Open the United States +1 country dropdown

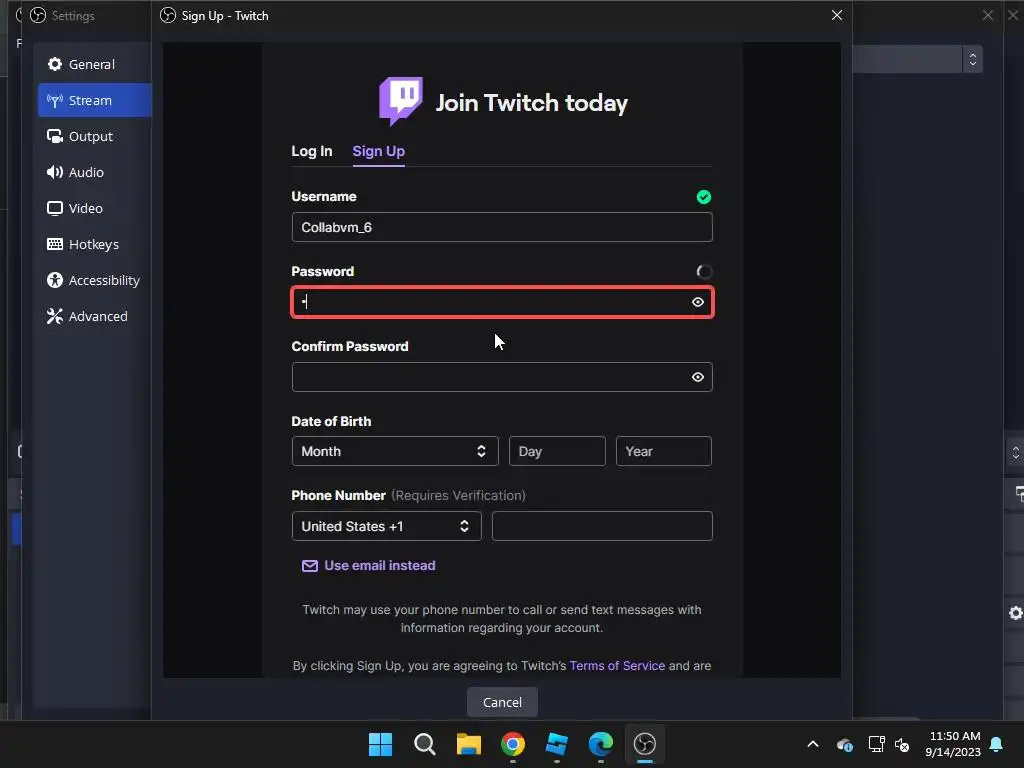[386, 526]
